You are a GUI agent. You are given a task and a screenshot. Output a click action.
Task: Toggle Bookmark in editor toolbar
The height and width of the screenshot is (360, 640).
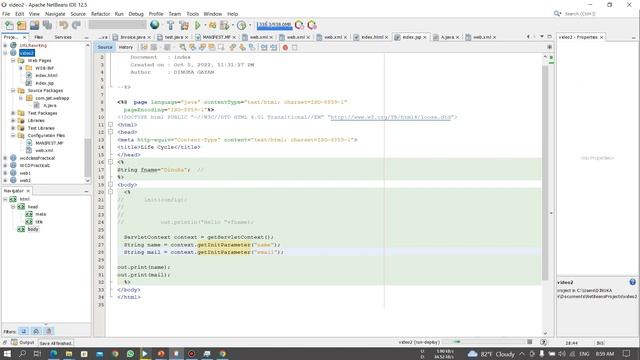(252, 47)
